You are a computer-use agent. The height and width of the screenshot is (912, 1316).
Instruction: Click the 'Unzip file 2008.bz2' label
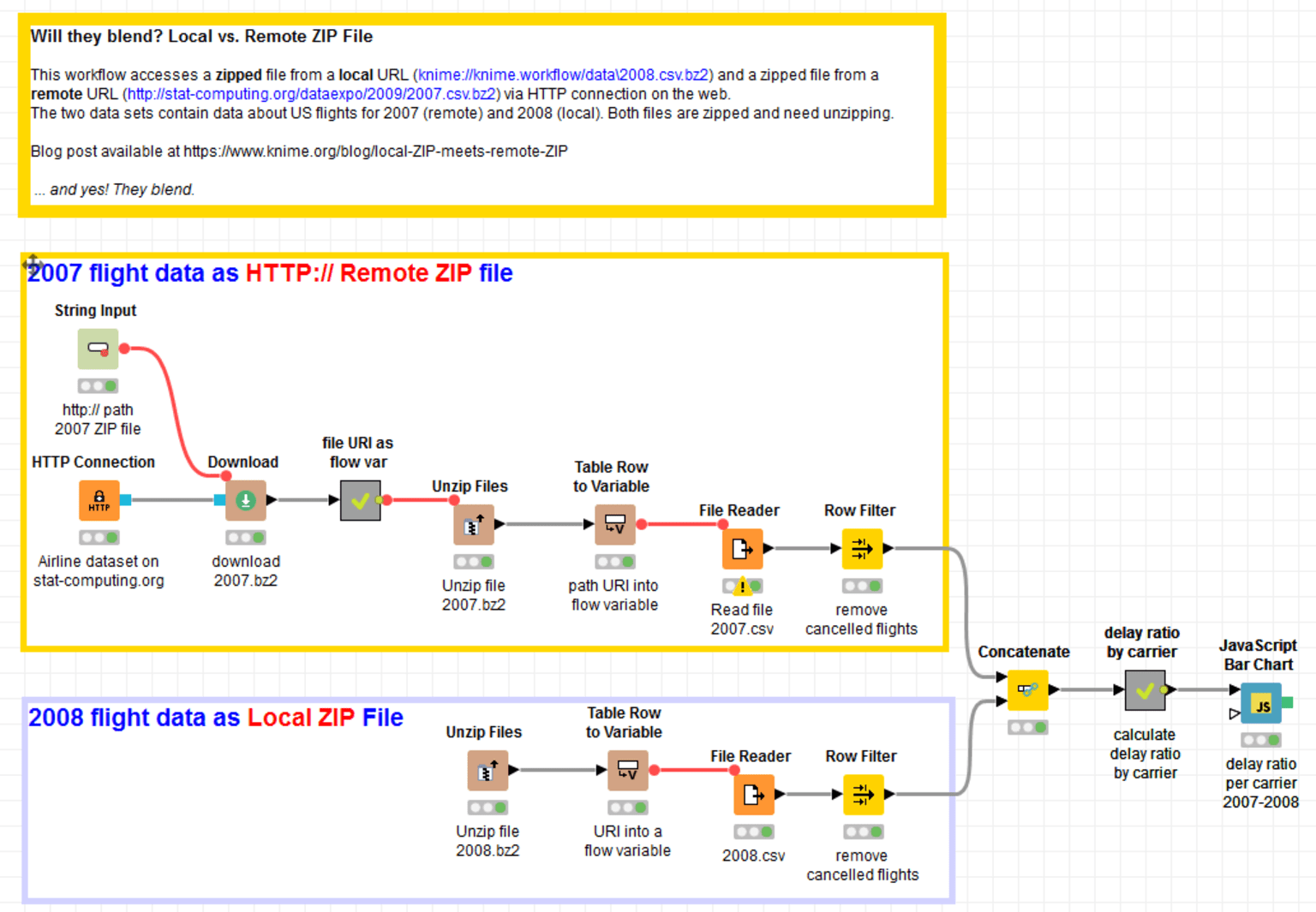pyautogui.click(x=488, y=841)
